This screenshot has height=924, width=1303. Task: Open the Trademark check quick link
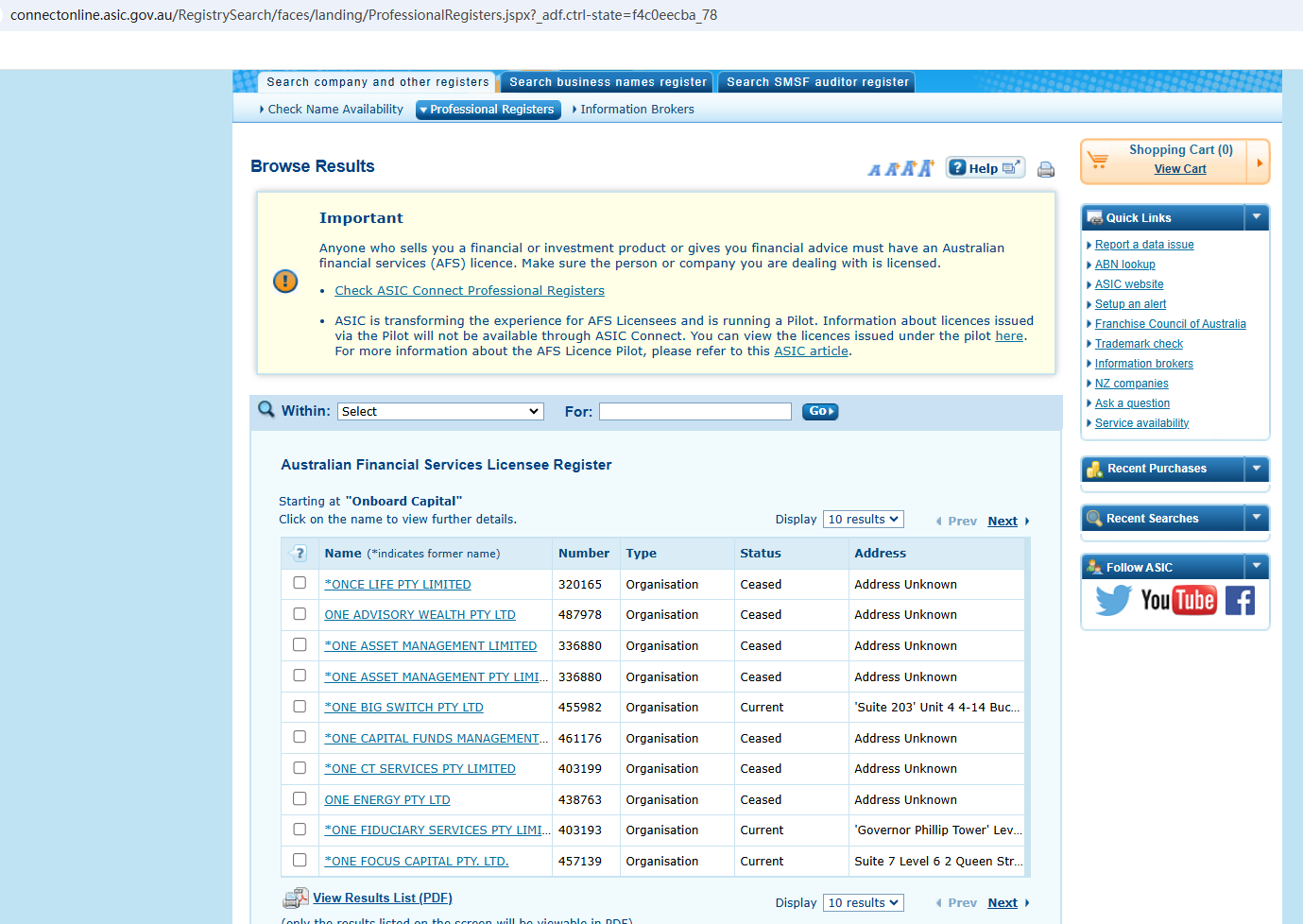click(1139, 344)
